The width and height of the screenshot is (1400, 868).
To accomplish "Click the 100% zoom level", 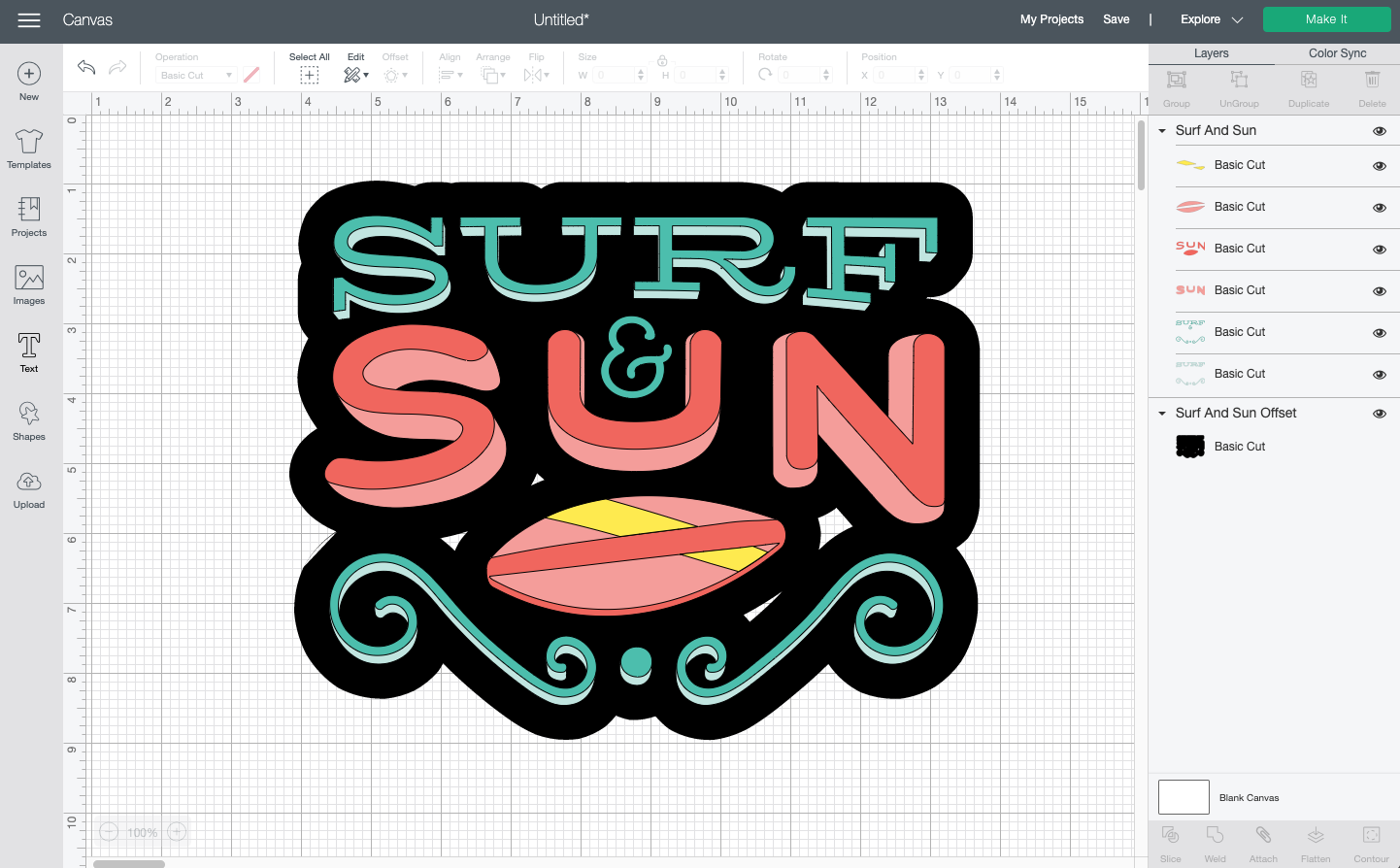I will pyautogui.click(x=143, y=832).
